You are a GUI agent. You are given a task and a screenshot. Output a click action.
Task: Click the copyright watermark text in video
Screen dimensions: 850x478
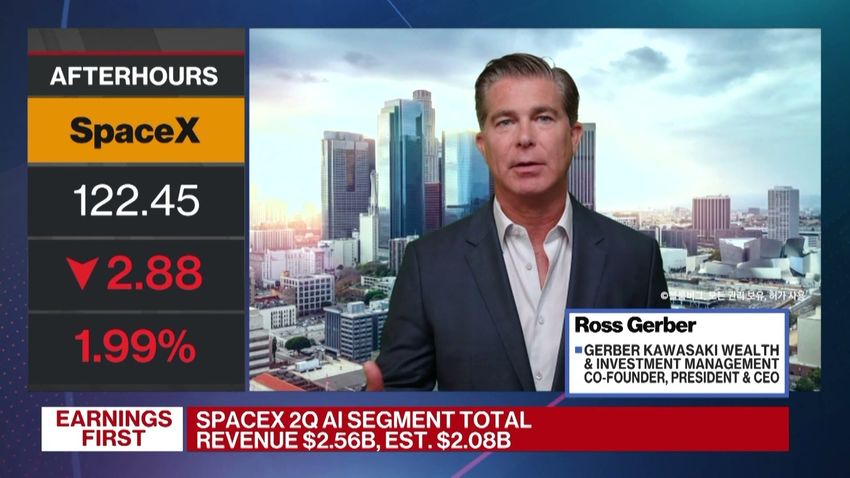(734, 296)
